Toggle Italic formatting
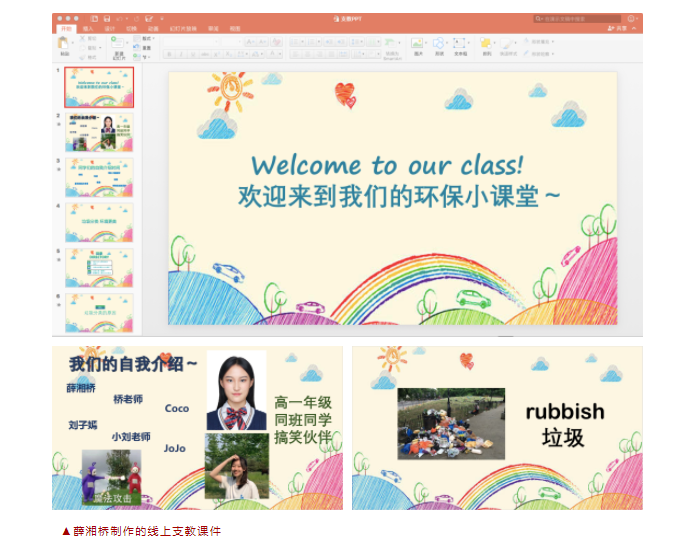This screenshot has height=549, width=676. coord(181,54)
